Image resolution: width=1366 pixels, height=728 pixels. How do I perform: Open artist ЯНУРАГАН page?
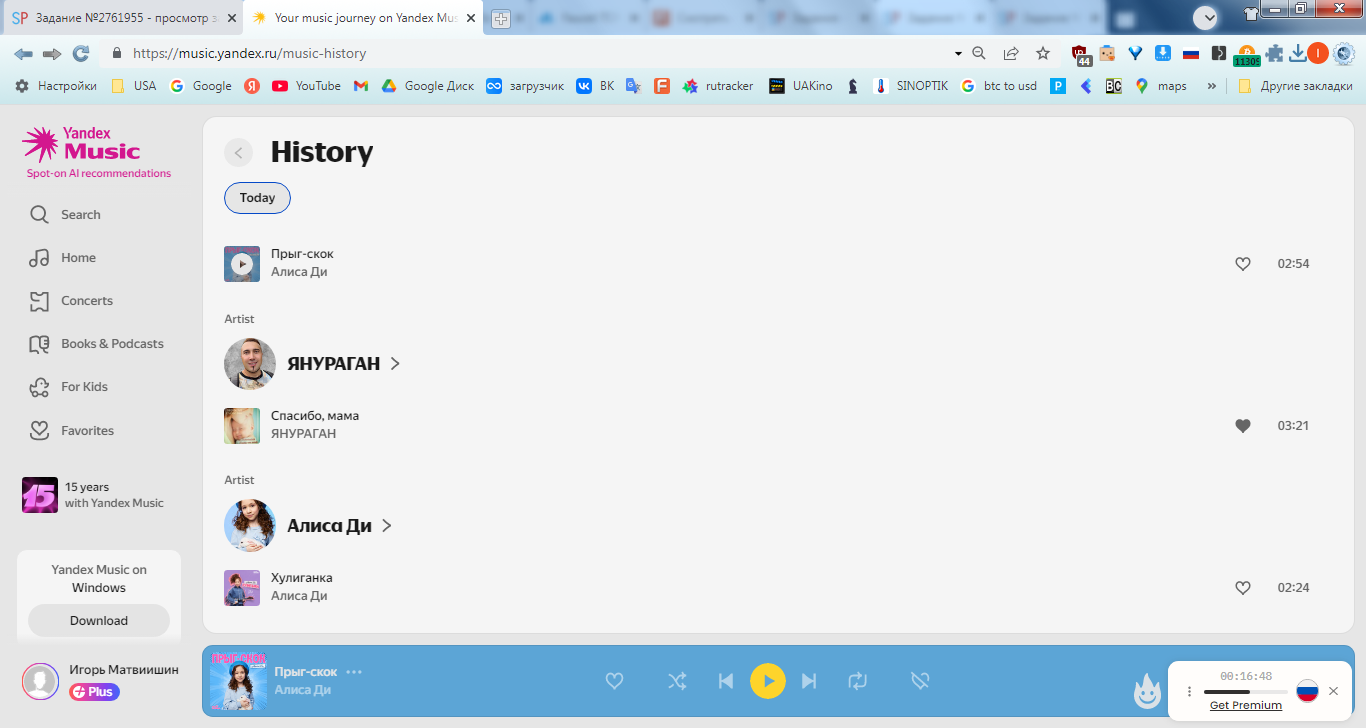[x=344, y=364]
